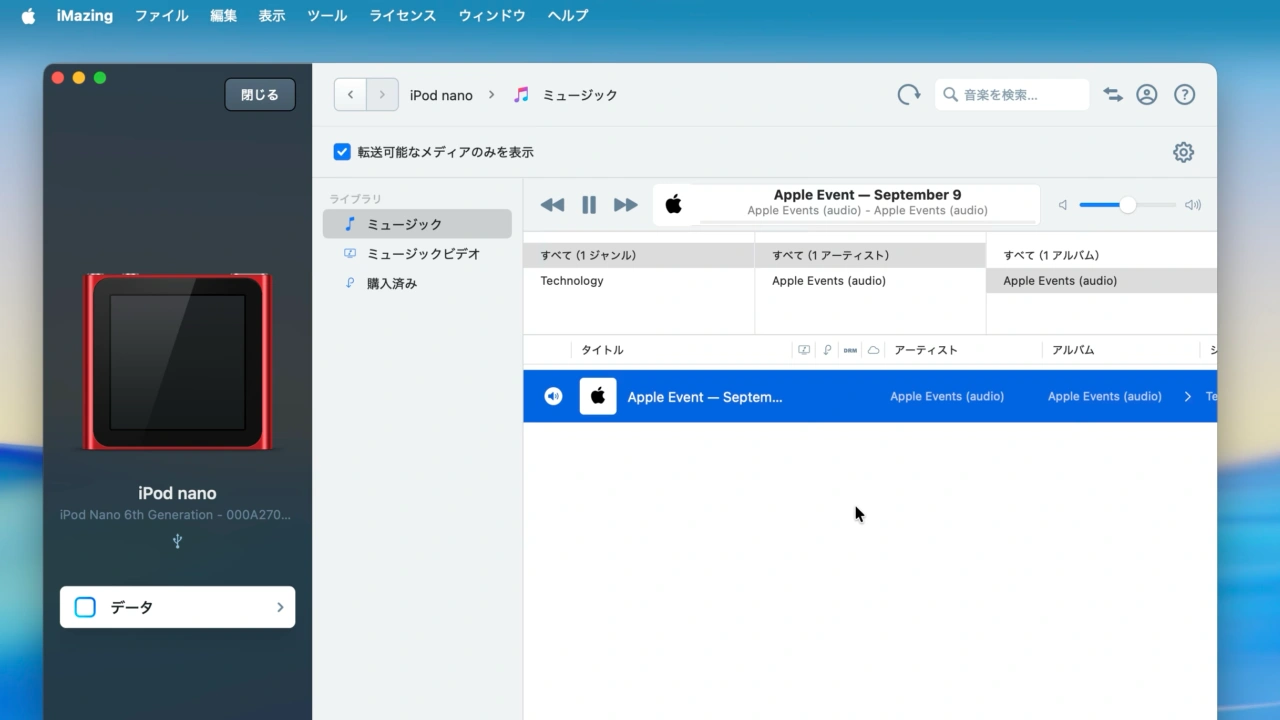Open the ファイル menu
1280x720 pixels.
161,16
